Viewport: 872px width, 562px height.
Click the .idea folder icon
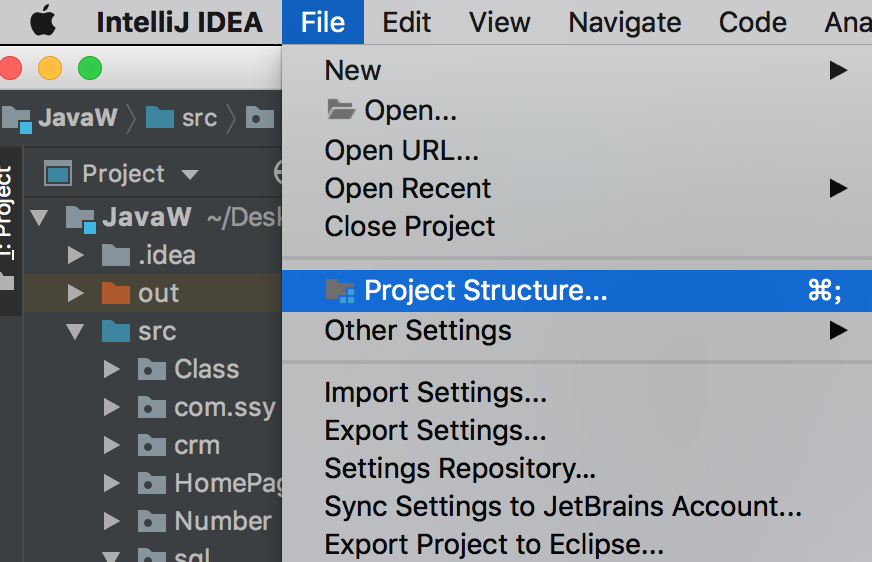(116, 255)
